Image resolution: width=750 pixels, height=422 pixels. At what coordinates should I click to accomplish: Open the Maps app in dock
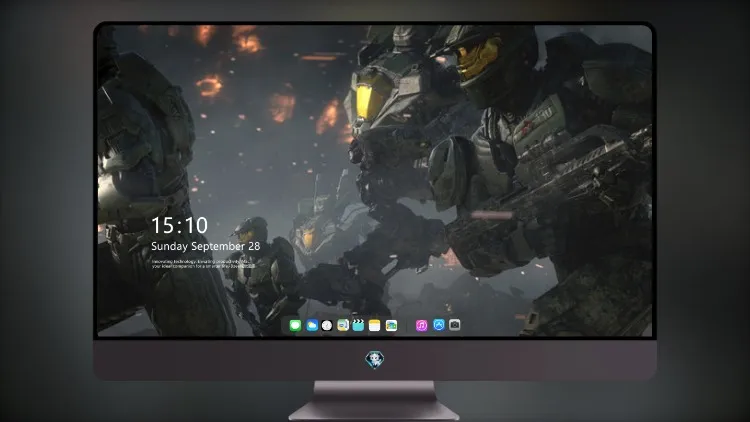point(343,326)
